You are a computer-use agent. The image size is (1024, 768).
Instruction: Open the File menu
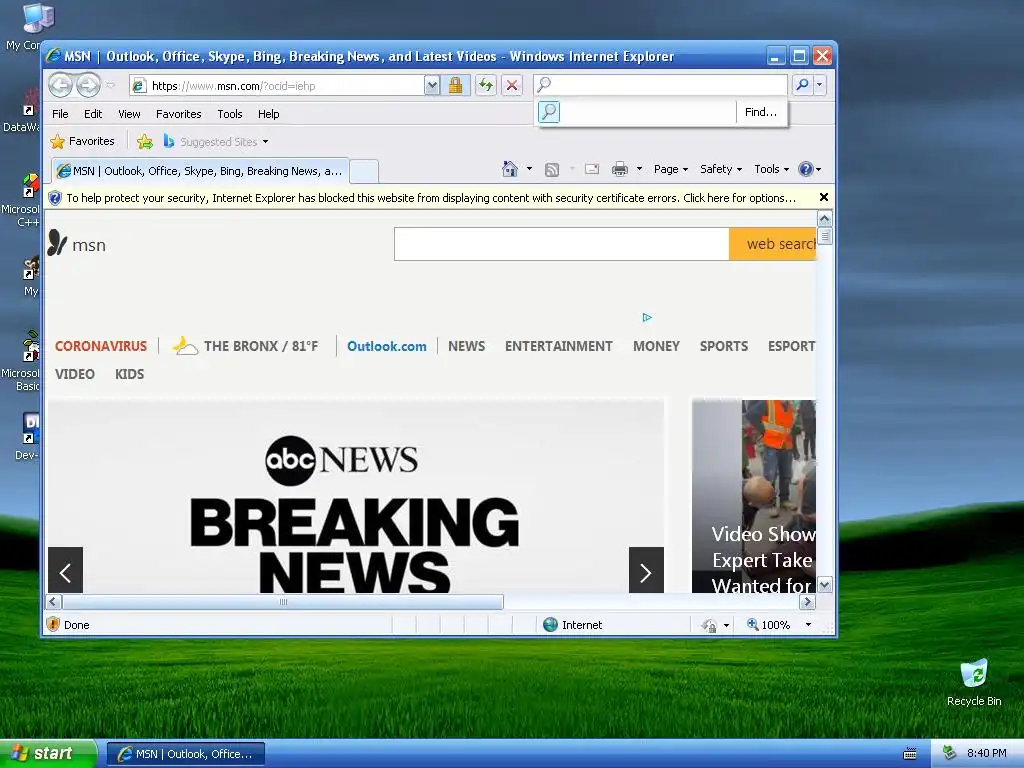tap(60, 114)
